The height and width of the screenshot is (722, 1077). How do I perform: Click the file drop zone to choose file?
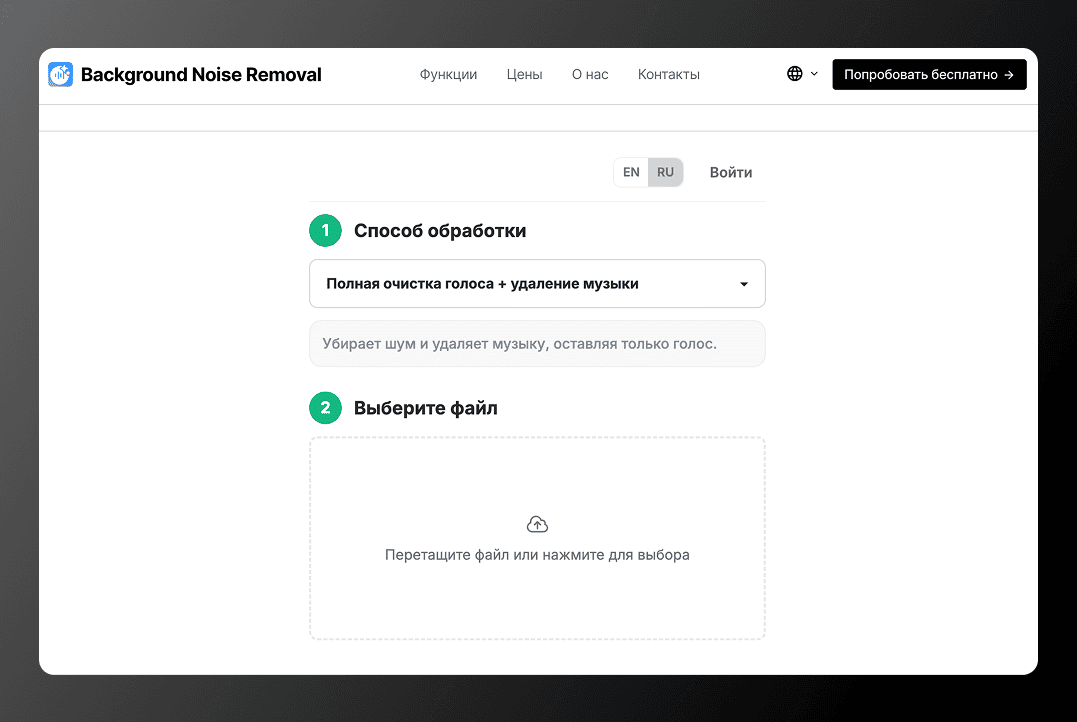537,539
